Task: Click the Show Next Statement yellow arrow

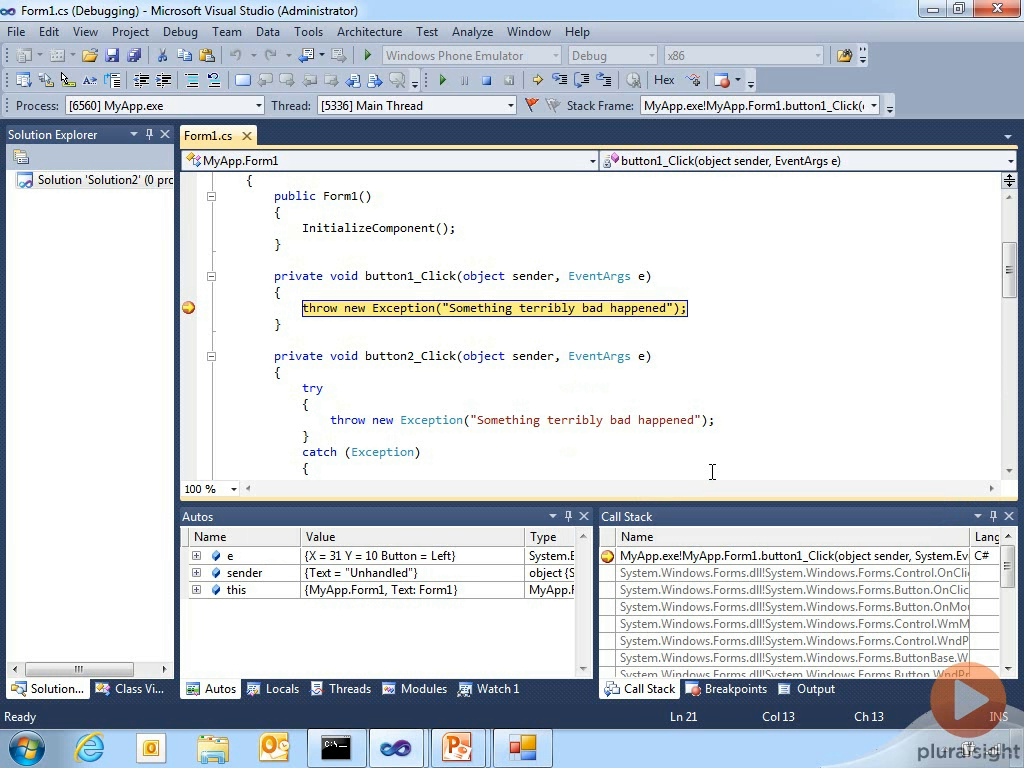Action: click(x=537, y=80)
